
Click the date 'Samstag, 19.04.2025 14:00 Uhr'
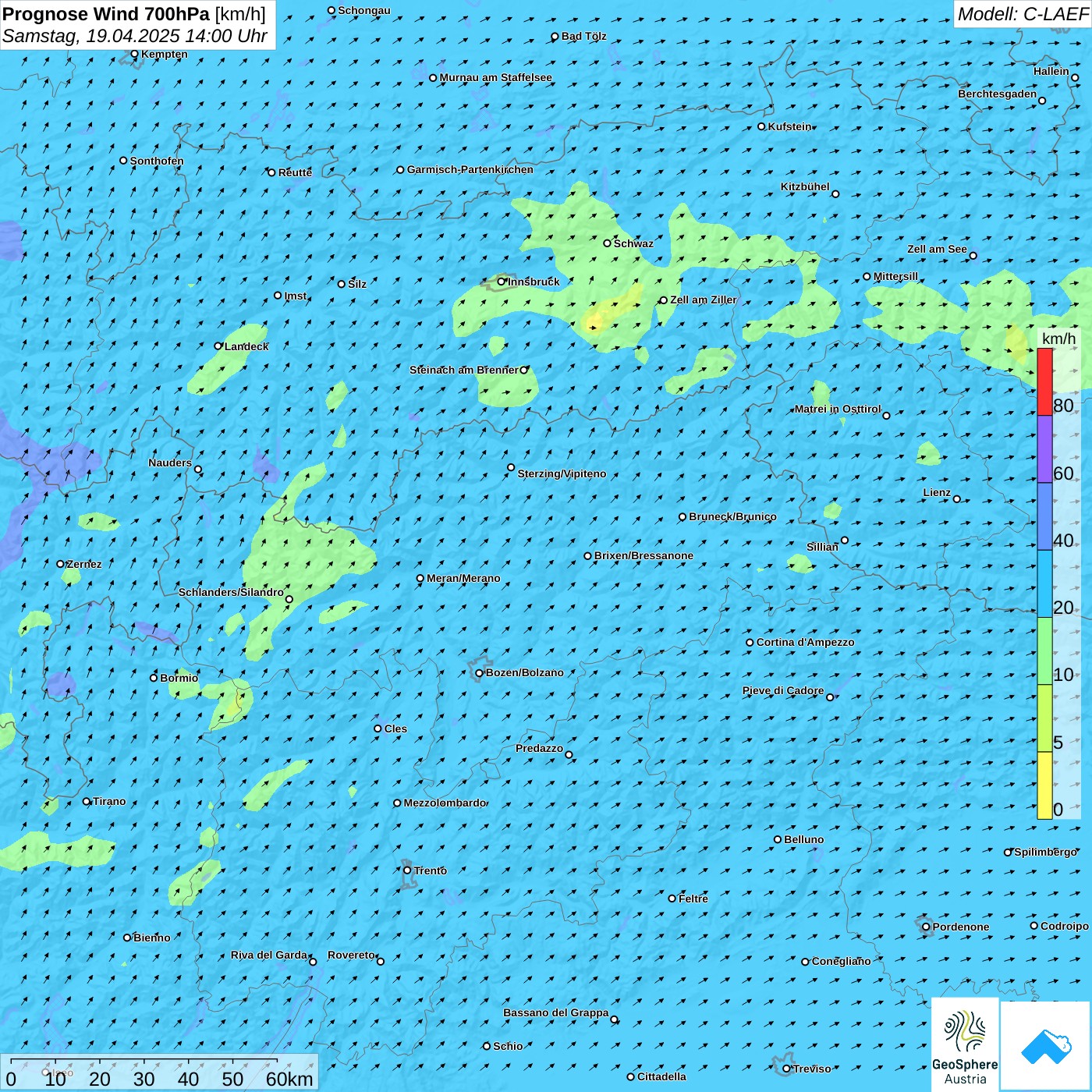click(x=135, y=36)
